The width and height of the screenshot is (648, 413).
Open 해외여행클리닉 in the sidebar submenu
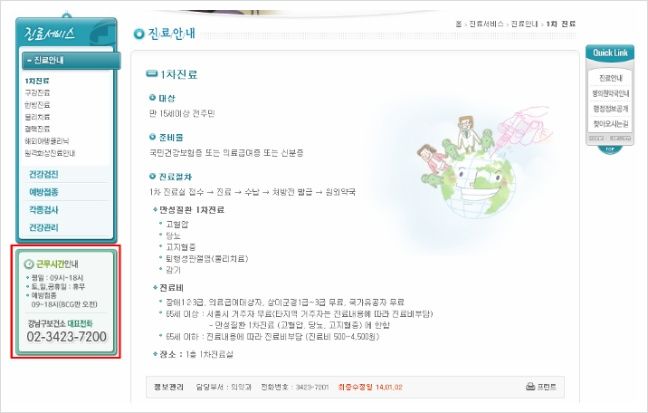tap(47, 141)
